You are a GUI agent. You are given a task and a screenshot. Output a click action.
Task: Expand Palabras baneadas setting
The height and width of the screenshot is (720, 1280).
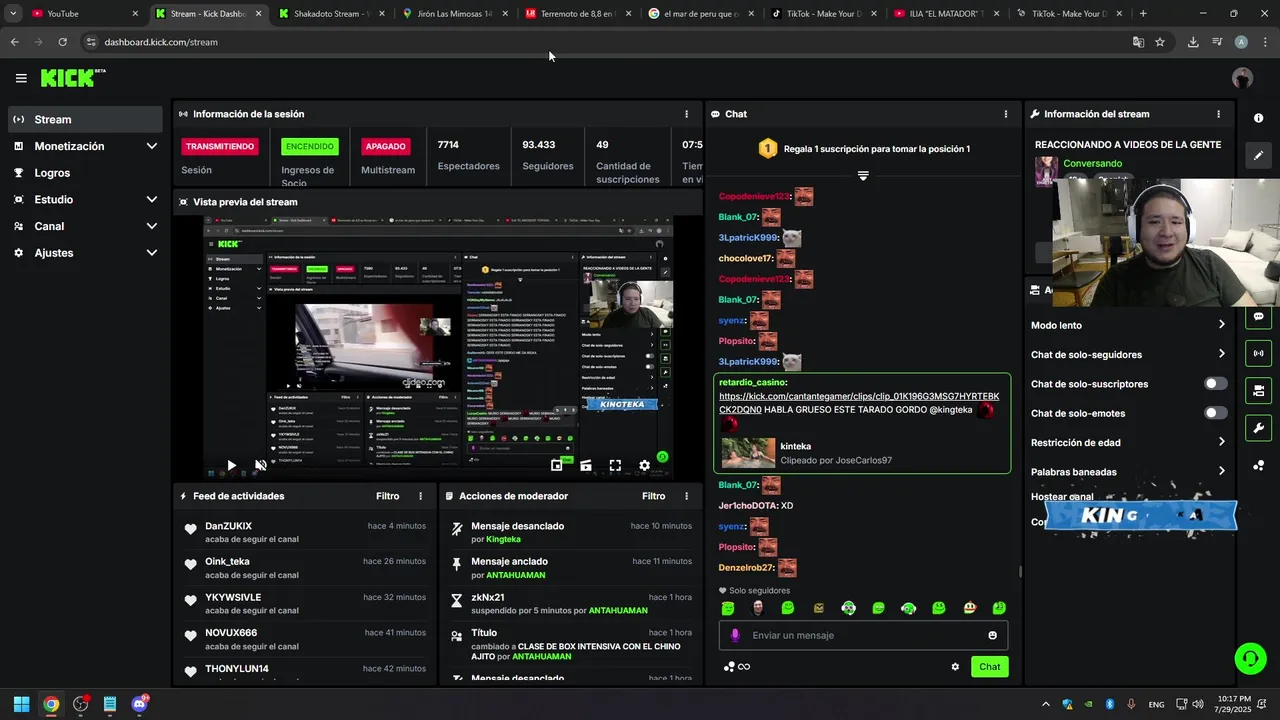(x=1128, y=471)
